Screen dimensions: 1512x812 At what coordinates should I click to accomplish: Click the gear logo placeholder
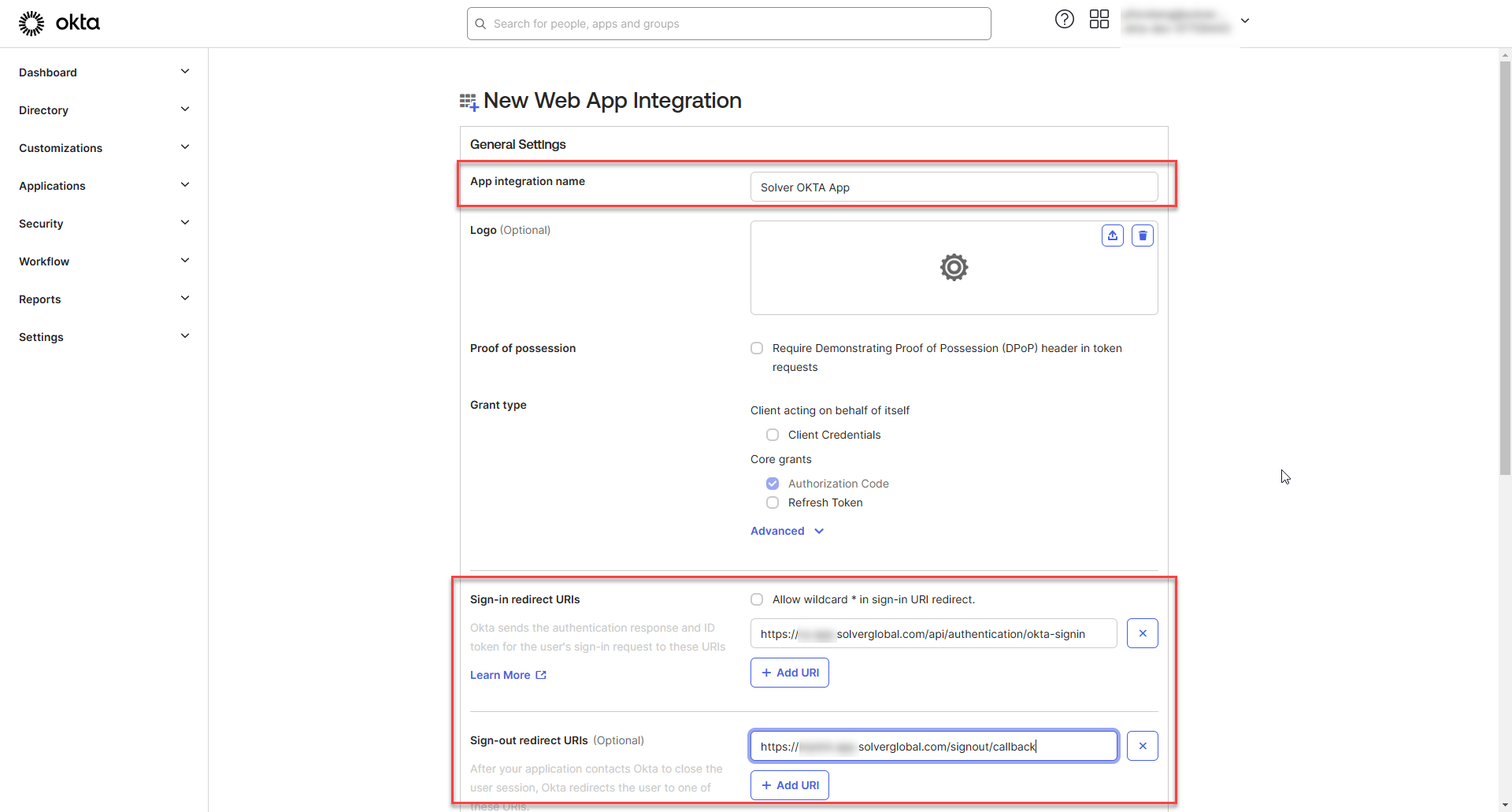coord(953,268)
